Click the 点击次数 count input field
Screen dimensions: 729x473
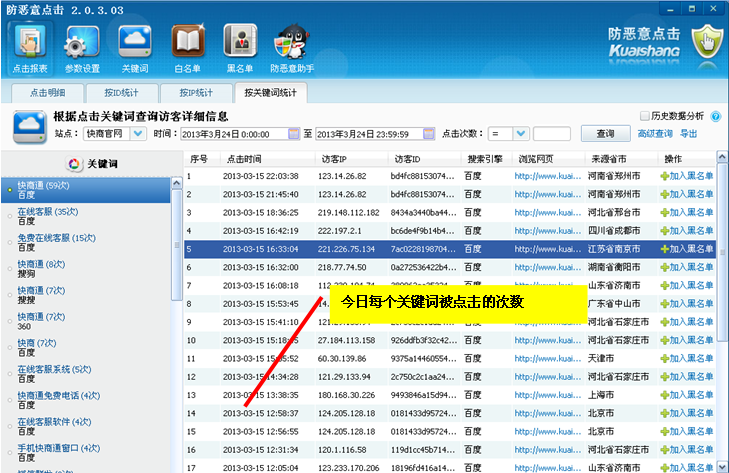[x=551, y=134]
